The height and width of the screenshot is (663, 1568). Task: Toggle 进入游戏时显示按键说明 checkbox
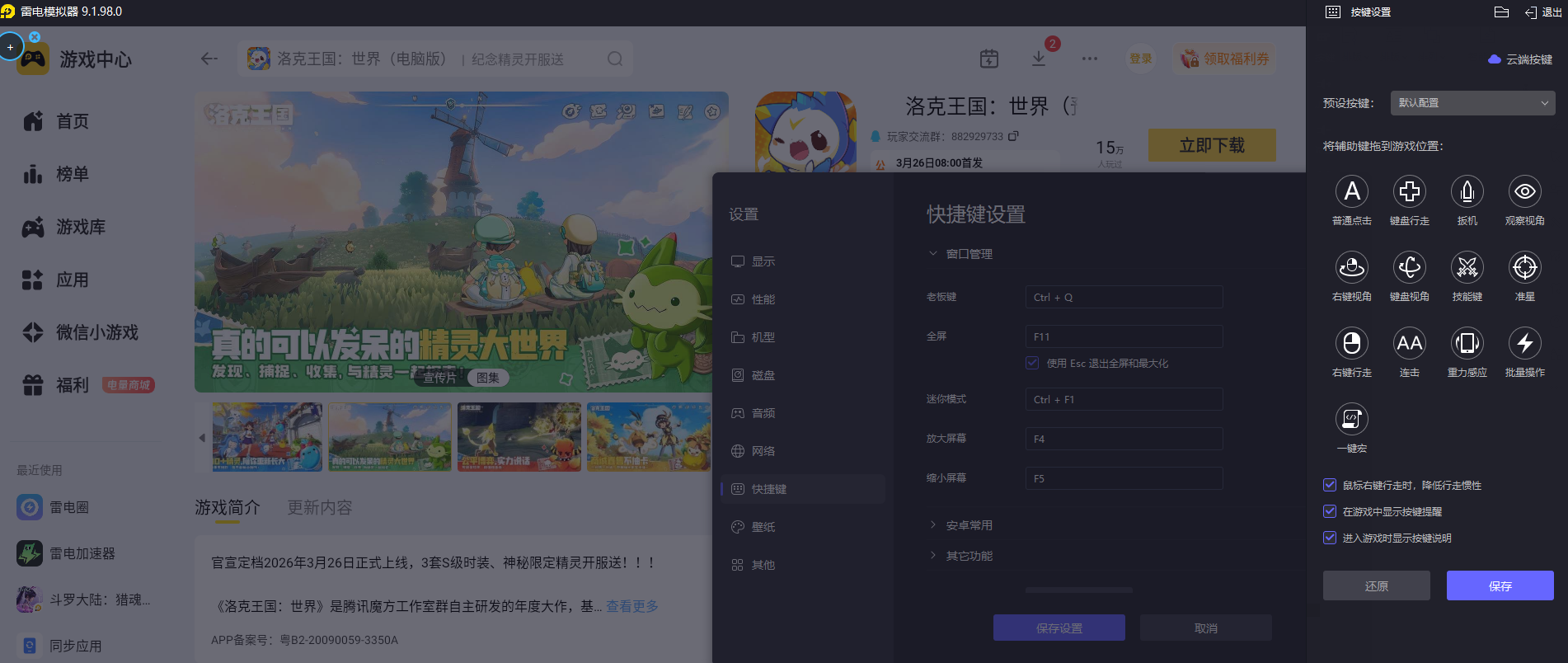click(x=1330, y=538)
